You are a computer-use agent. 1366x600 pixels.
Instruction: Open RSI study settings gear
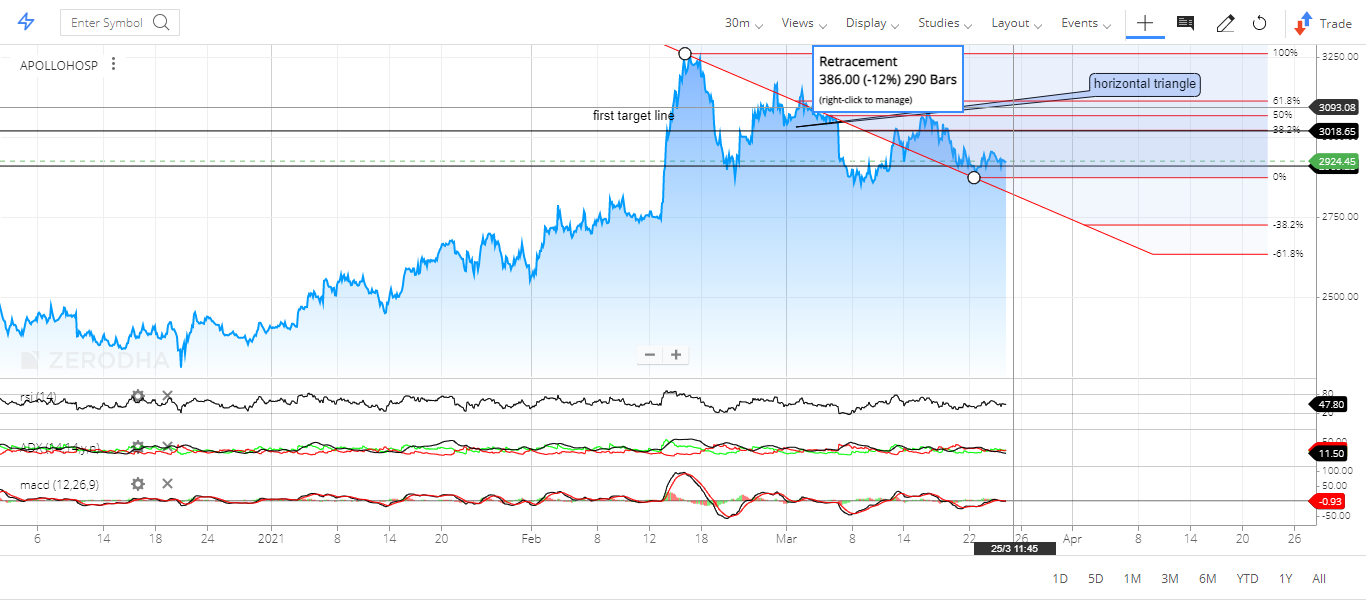pos(138,397)
